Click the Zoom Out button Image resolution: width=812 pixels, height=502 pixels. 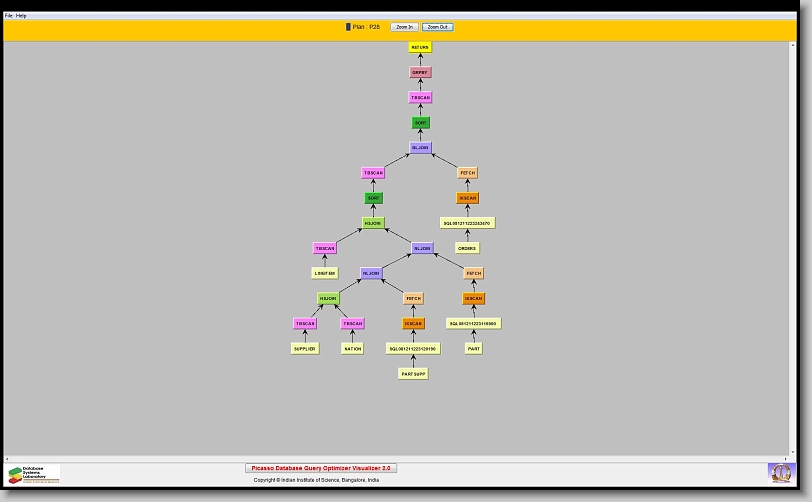click(437, 27)
